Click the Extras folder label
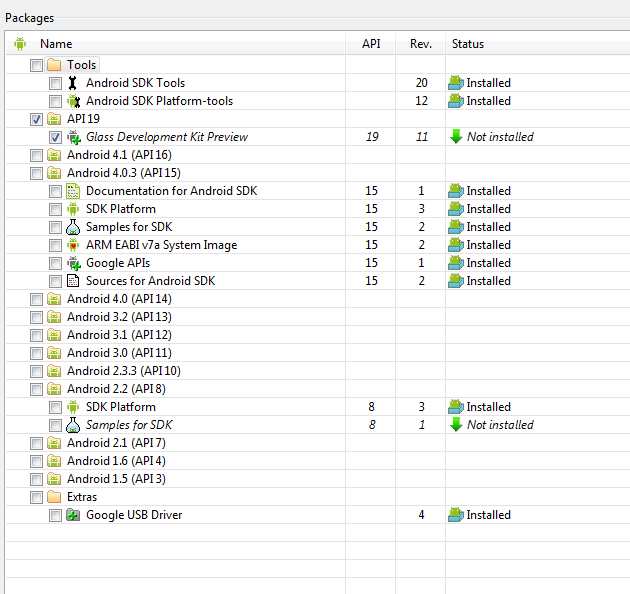The height and width of the screenshot is (594, 630). tap(82, 497)
